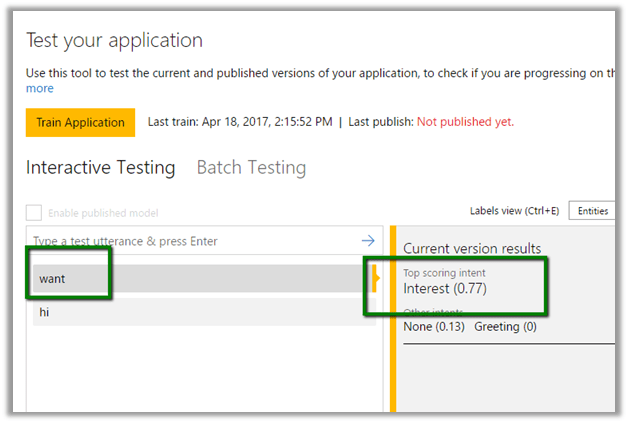Switch to the Interactive Testing tab
The image size is (628, 423).
coord(100,168)
